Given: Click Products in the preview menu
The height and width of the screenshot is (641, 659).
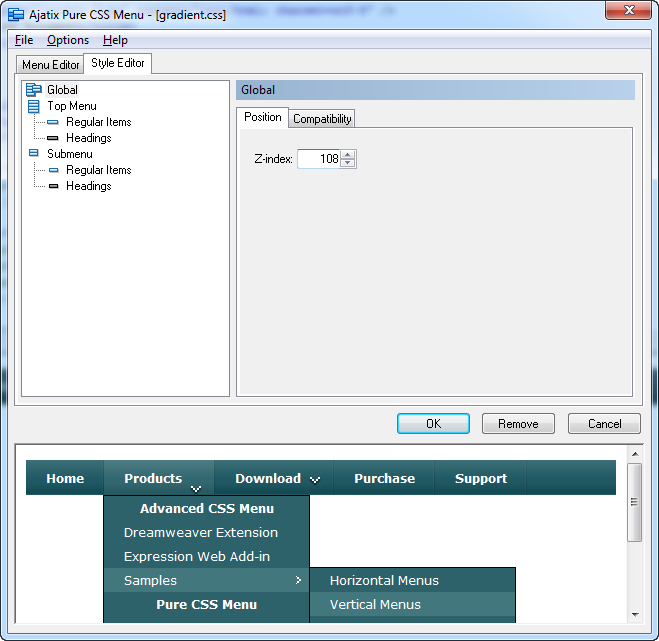Looking at the screenshot, I should (x=159, y=478).
